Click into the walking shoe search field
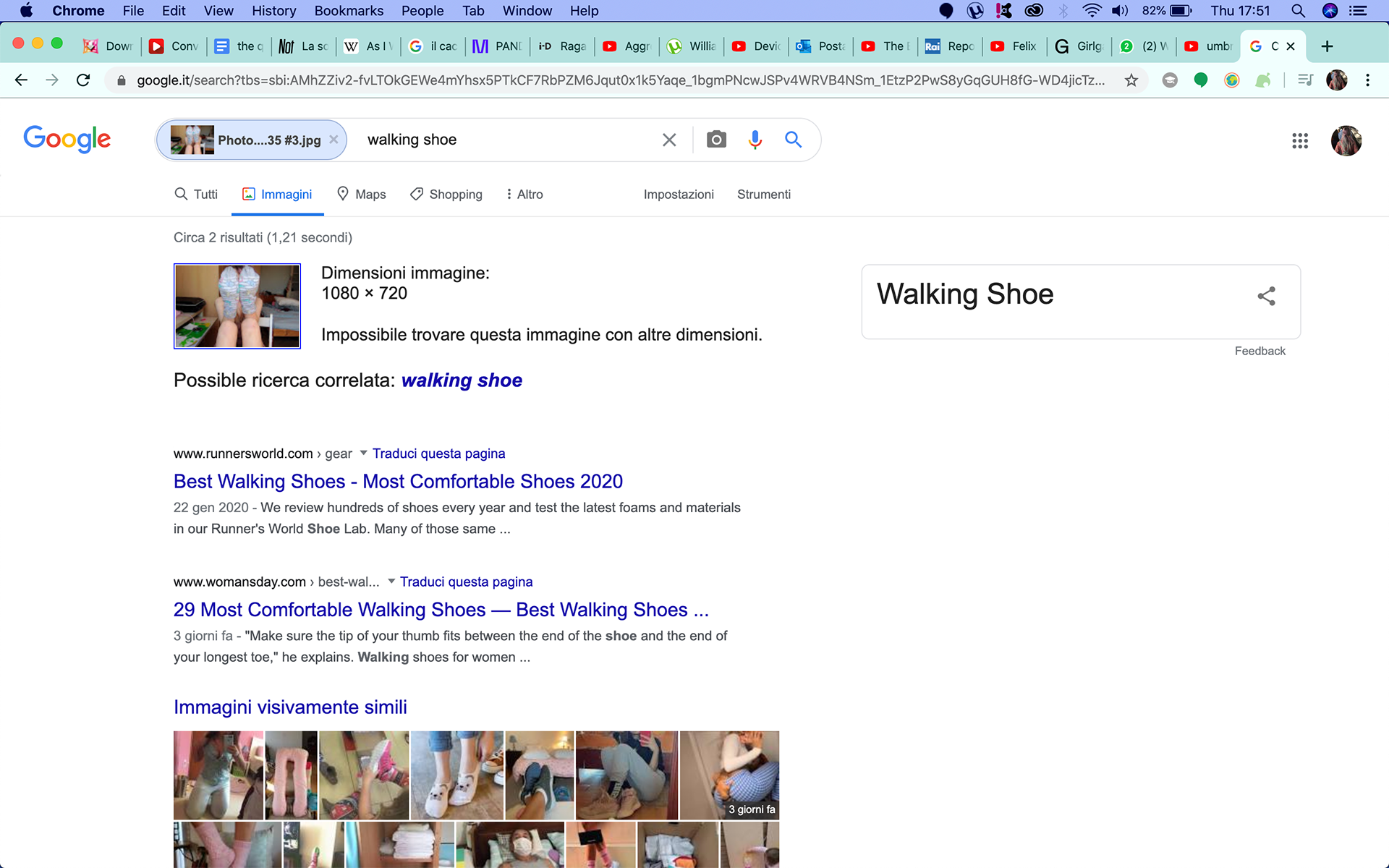1389x868 pixels. (x=506, y=140)
